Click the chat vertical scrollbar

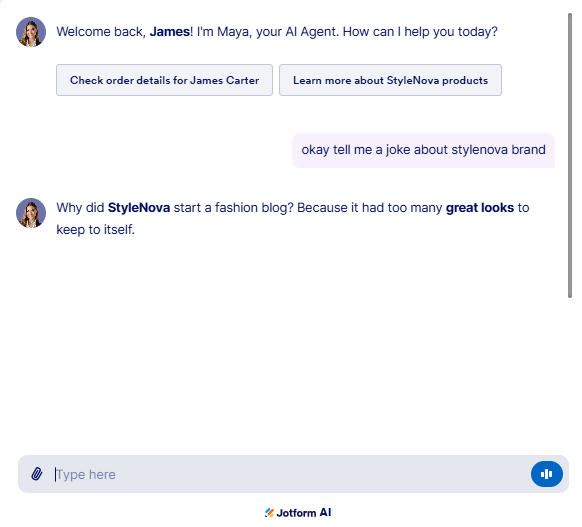coord(570,155)
